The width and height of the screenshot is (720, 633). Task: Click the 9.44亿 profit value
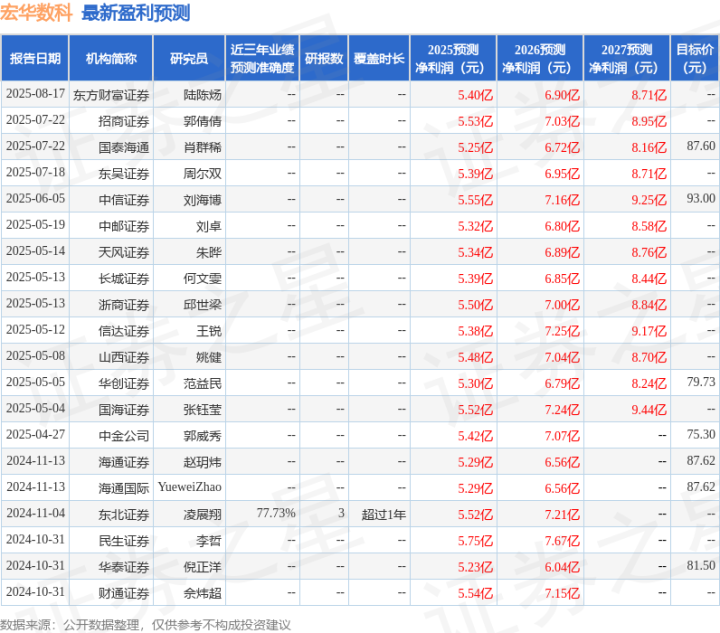[648, 409]
